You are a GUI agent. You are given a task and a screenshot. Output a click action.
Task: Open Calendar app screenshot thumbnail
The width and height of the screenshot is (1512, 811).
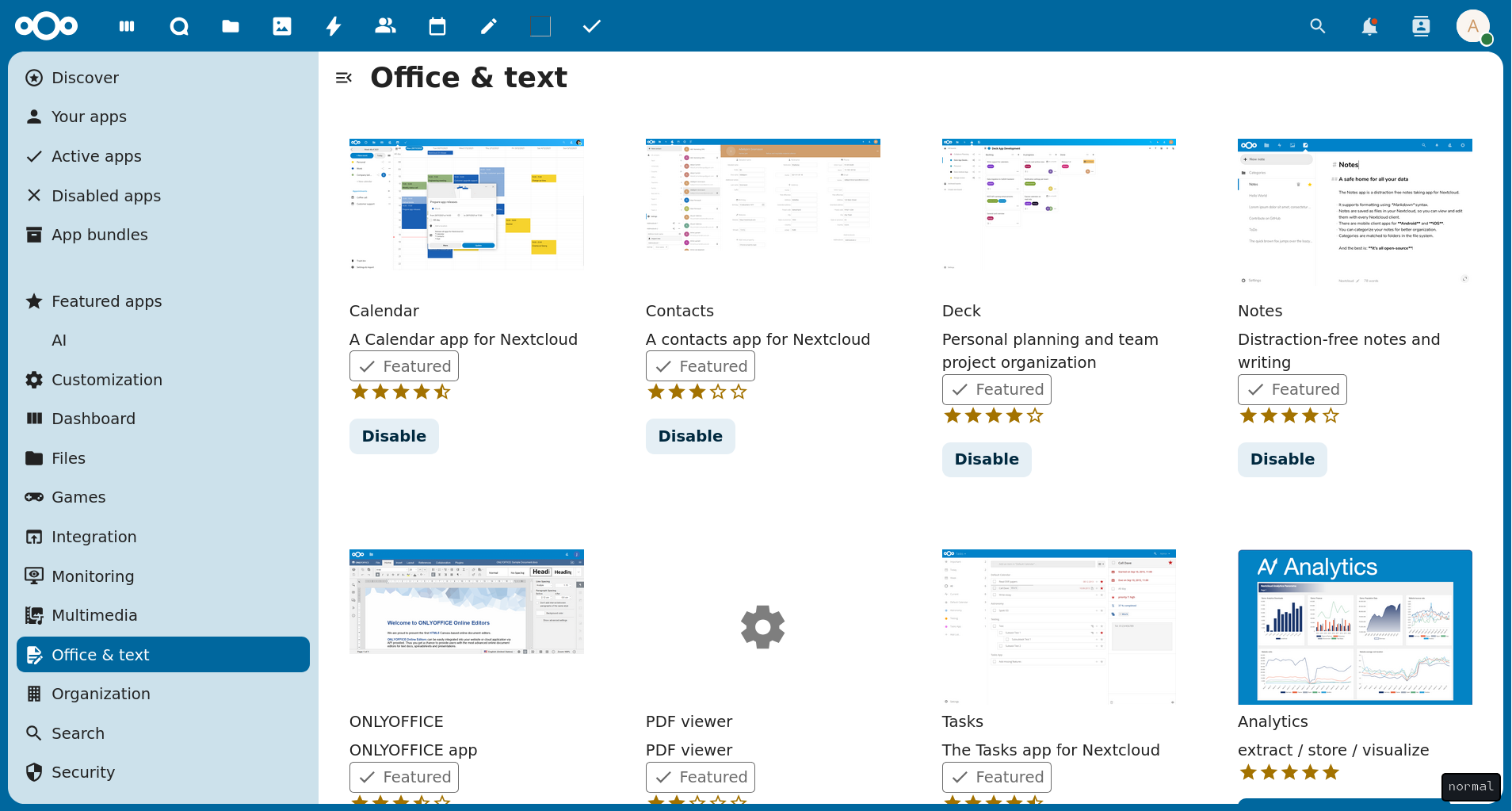467,205
